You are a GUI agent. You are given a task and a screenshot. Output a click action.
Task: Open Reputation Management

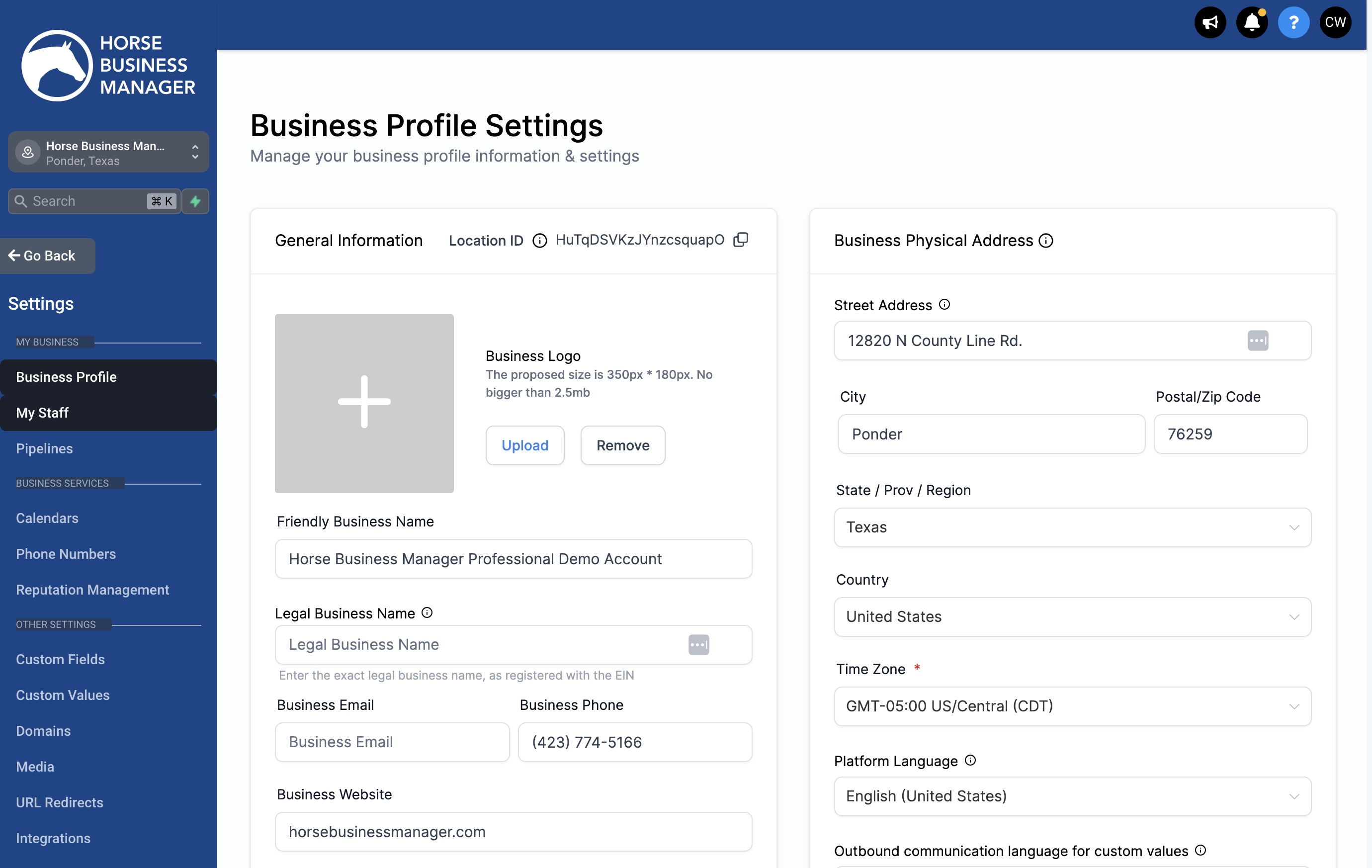92,590
